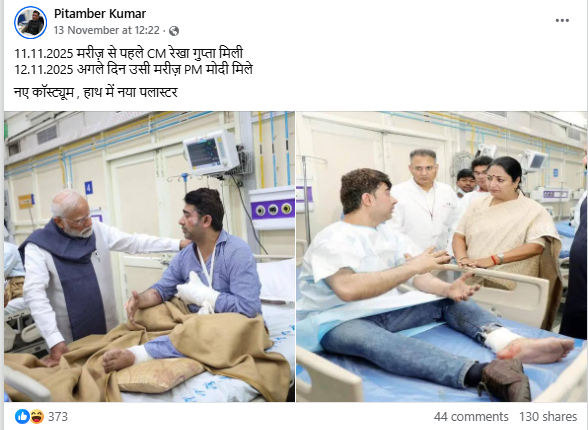Click the first Hindi caption line mentioning 11.11.2025

129,53
